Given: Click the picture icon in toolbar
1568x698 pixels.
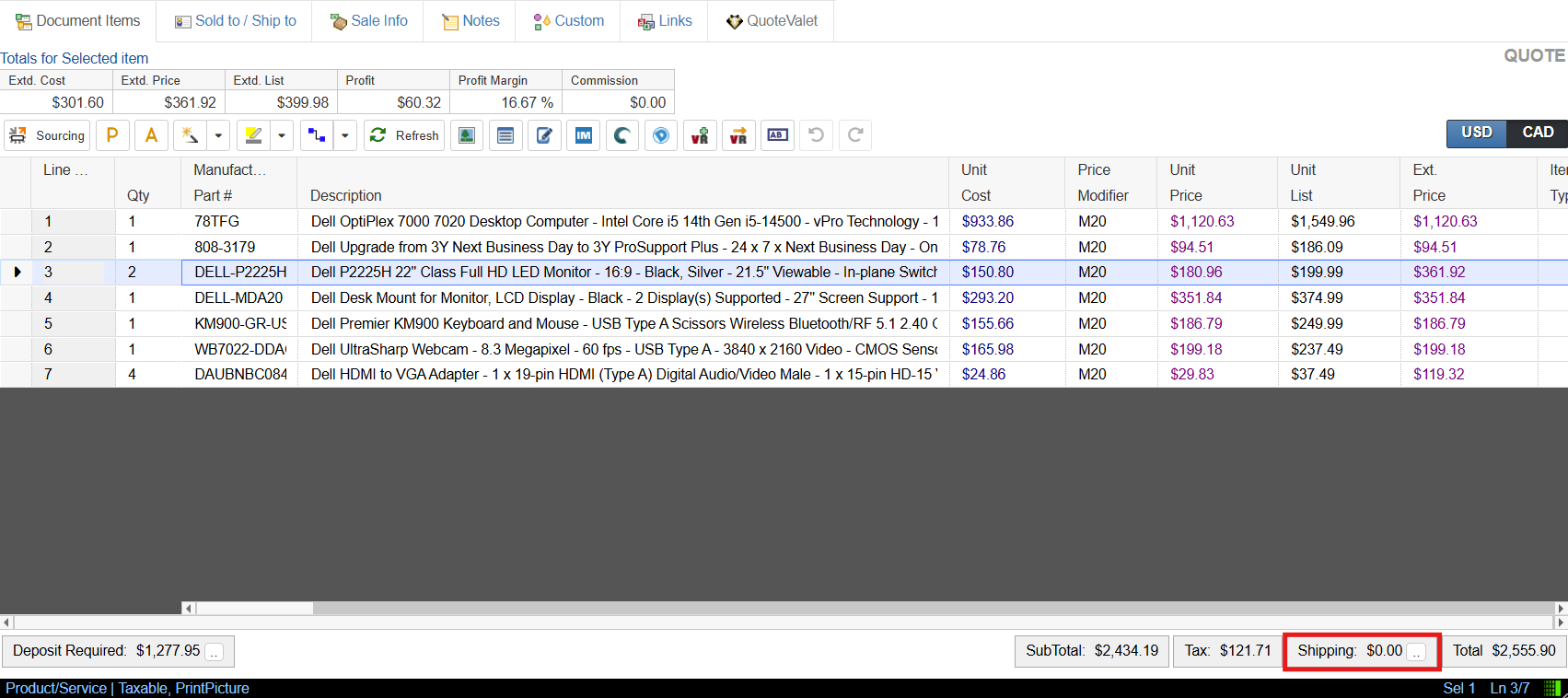Looking at the screenshot, I should [467, 135].
